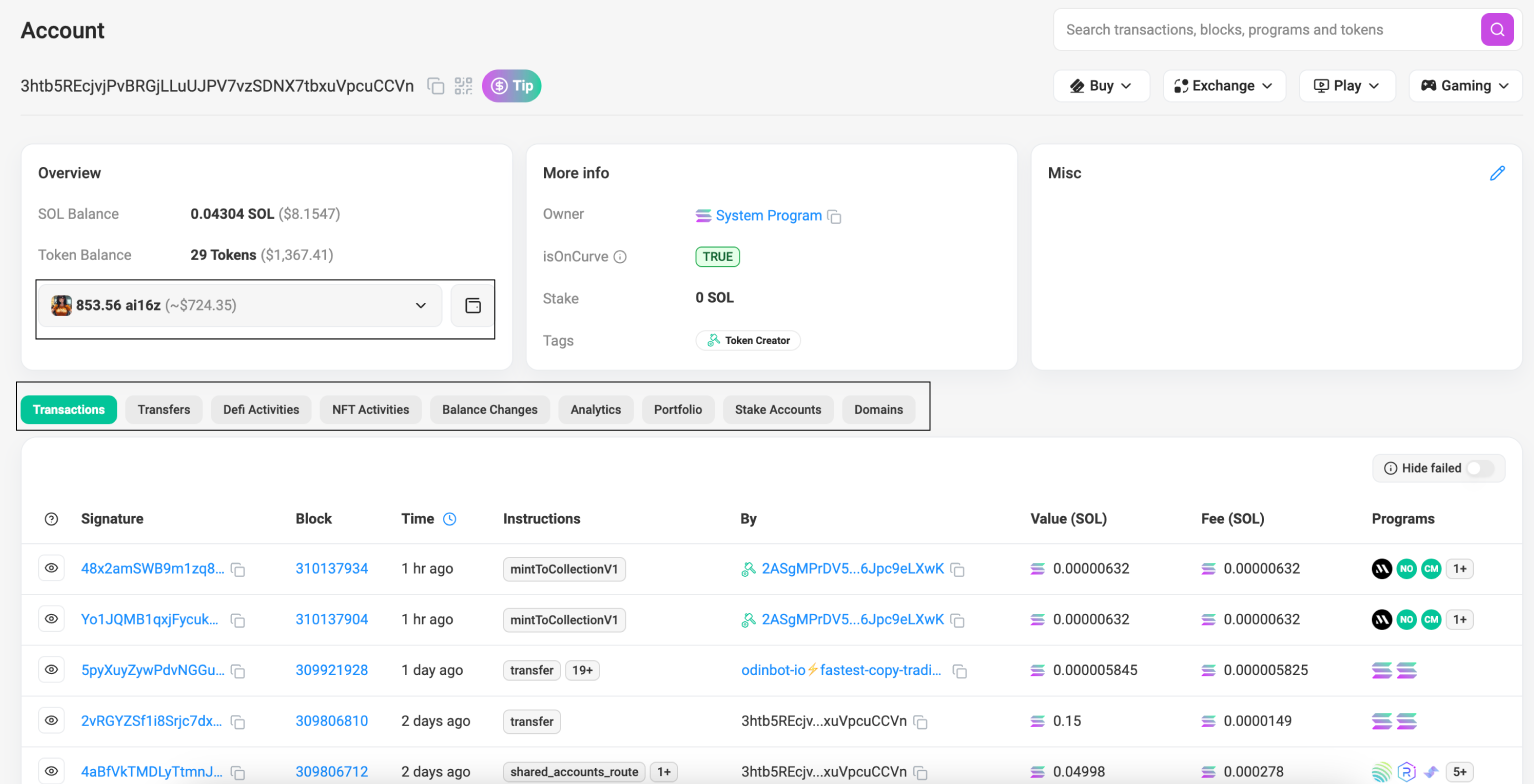Switch to the Defi Activities tab
This screenshot has width=1534, height=784.
click(261, 410)
